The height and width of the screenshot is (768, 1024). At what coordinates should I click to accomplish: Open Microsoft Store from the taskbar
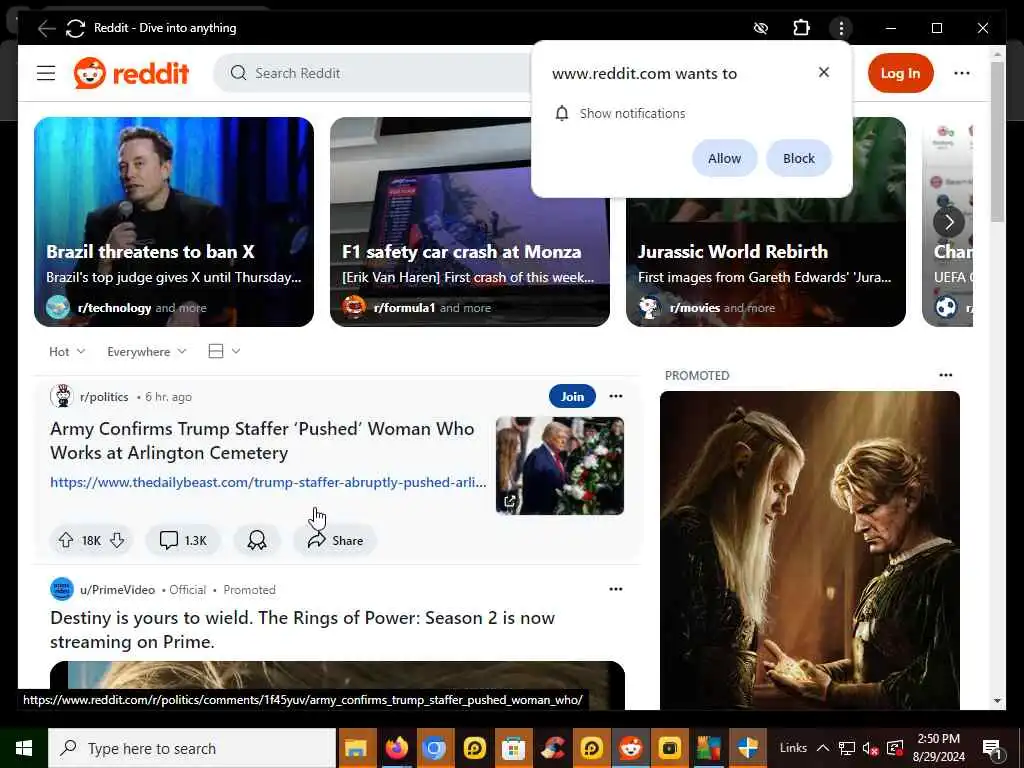[x=513, y=748]
